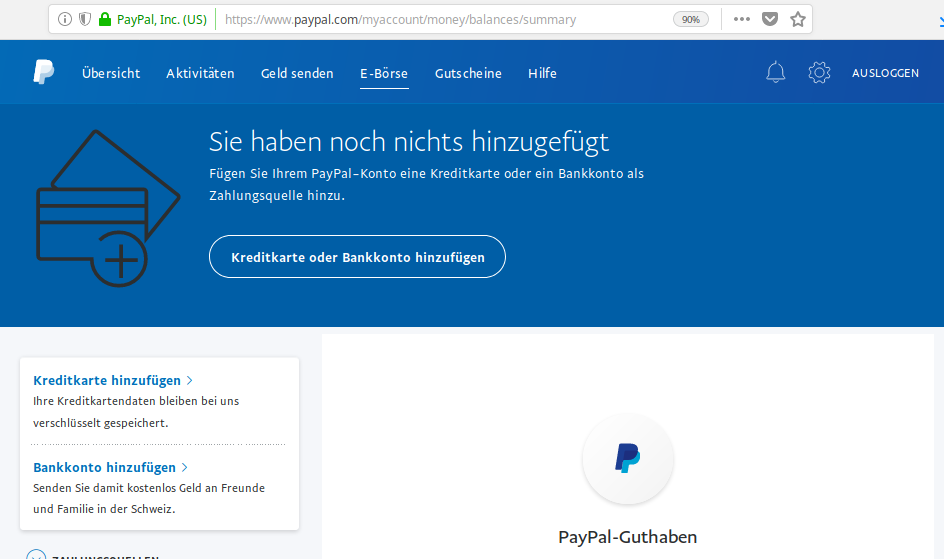944x559 pixels.
Task: Bookmark this page with star icon
Action: (798, 19)
